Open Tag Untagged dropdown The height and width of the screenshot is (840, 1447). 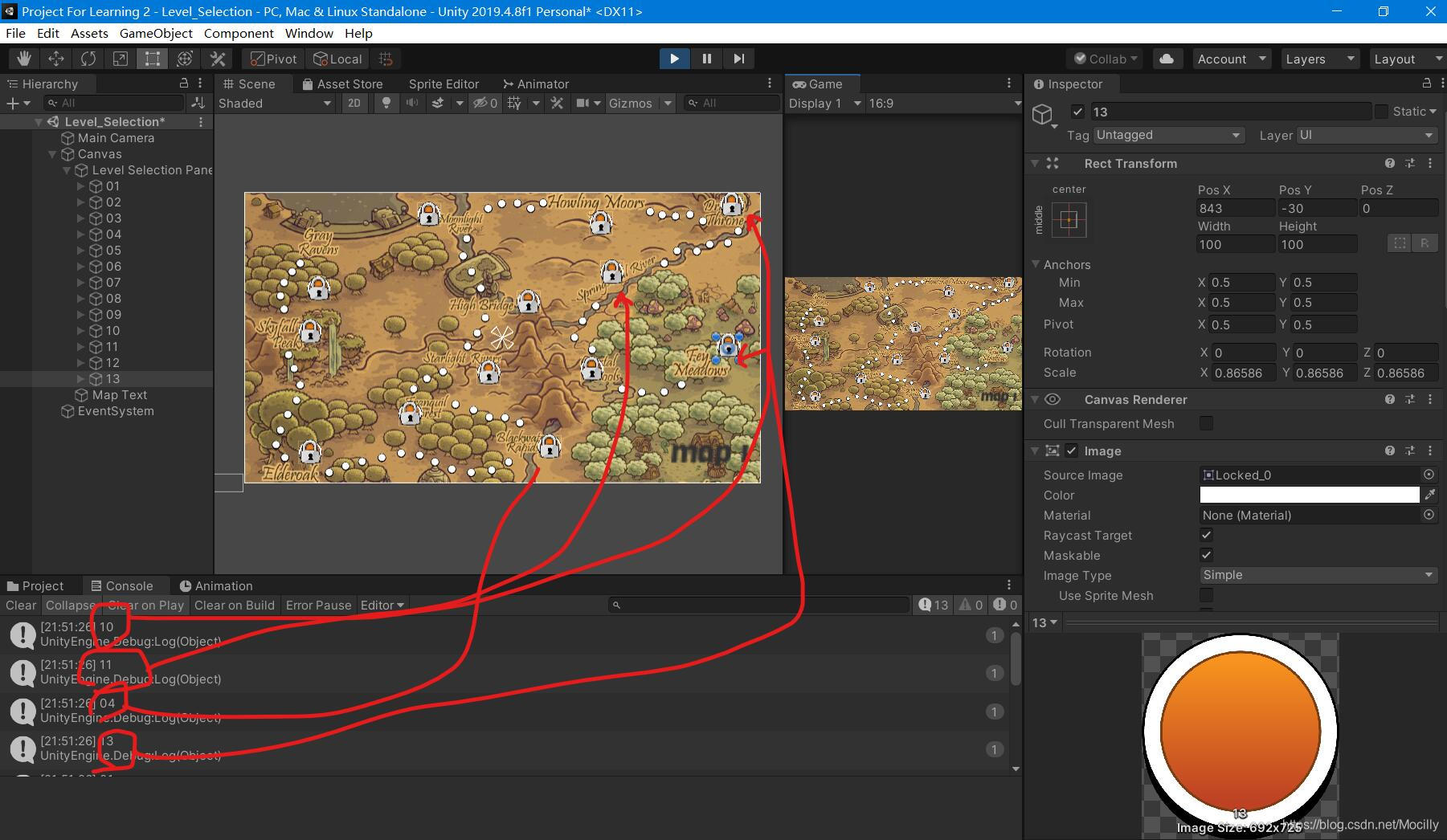(x=1168, y=135)
